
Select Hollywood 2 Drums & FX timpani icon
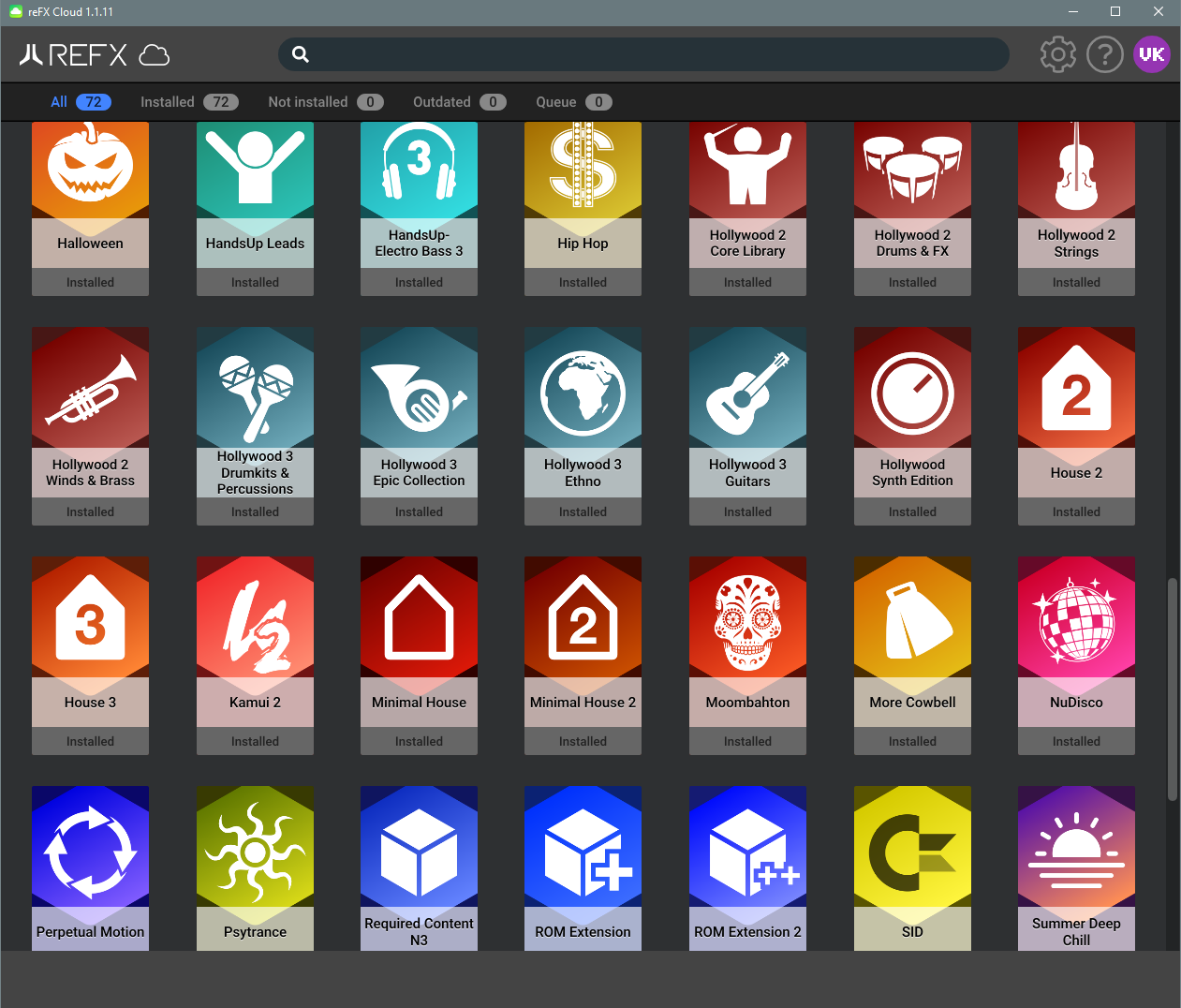coord(912,169)
